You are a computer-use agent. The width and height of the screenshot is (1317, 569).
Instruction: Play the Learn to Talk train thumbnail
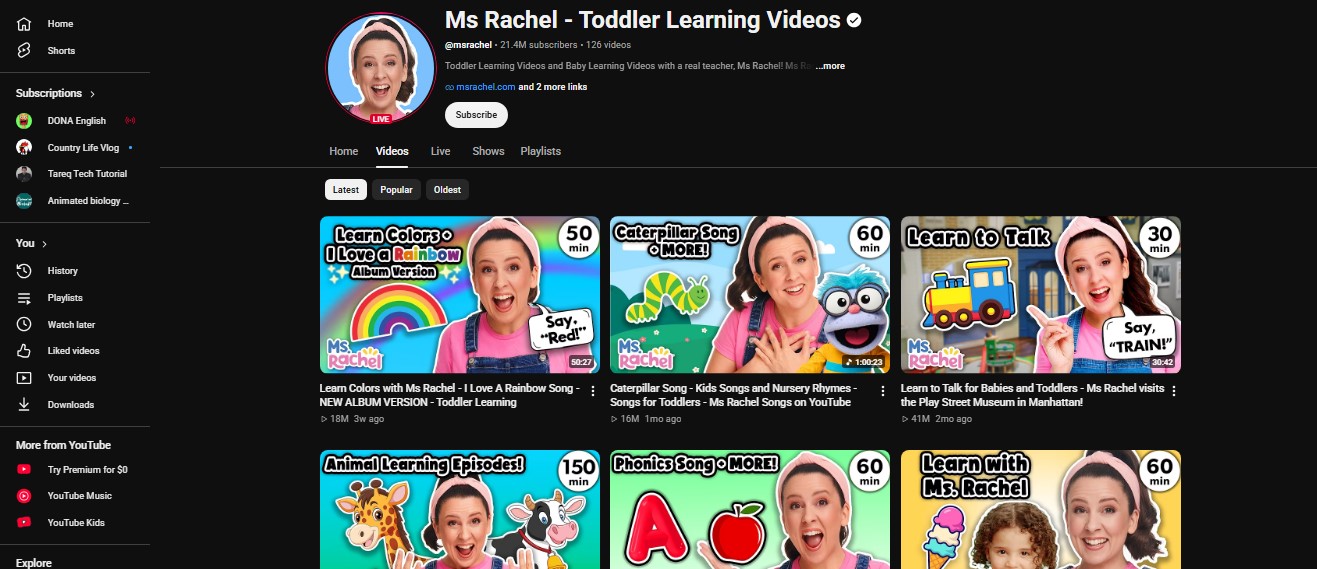click(1041, 295)
